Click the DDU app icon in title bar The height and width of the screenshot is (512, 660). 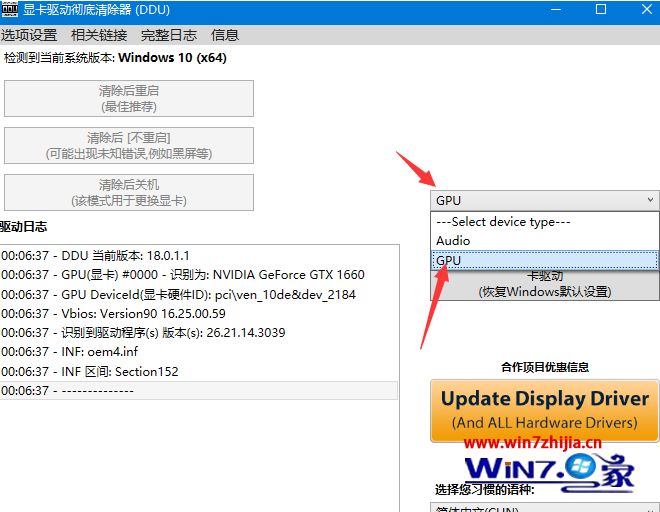point(9,9)
